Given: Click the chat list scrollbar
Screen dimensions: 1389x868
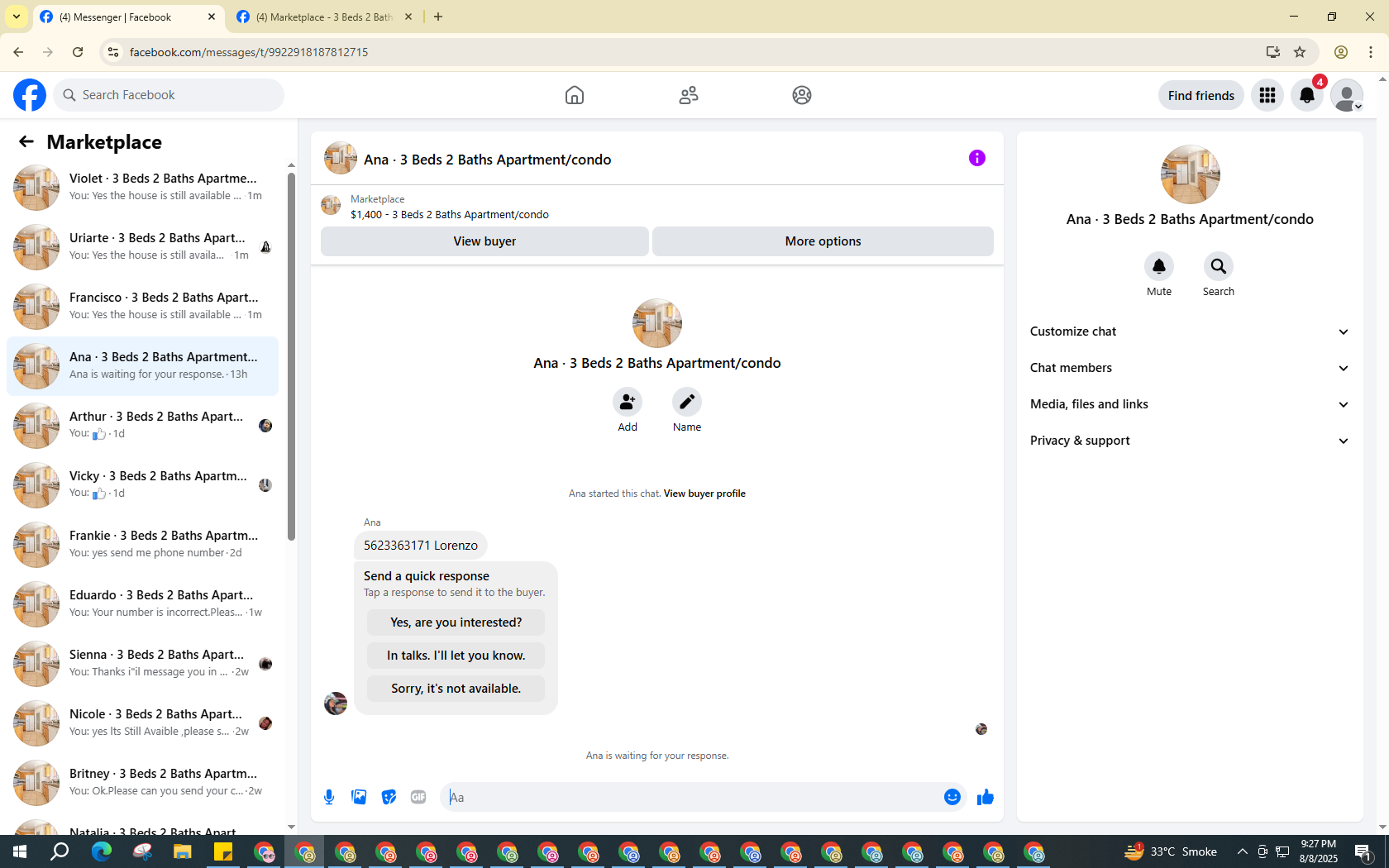Looking at the screenshot, I should point(291,357).
